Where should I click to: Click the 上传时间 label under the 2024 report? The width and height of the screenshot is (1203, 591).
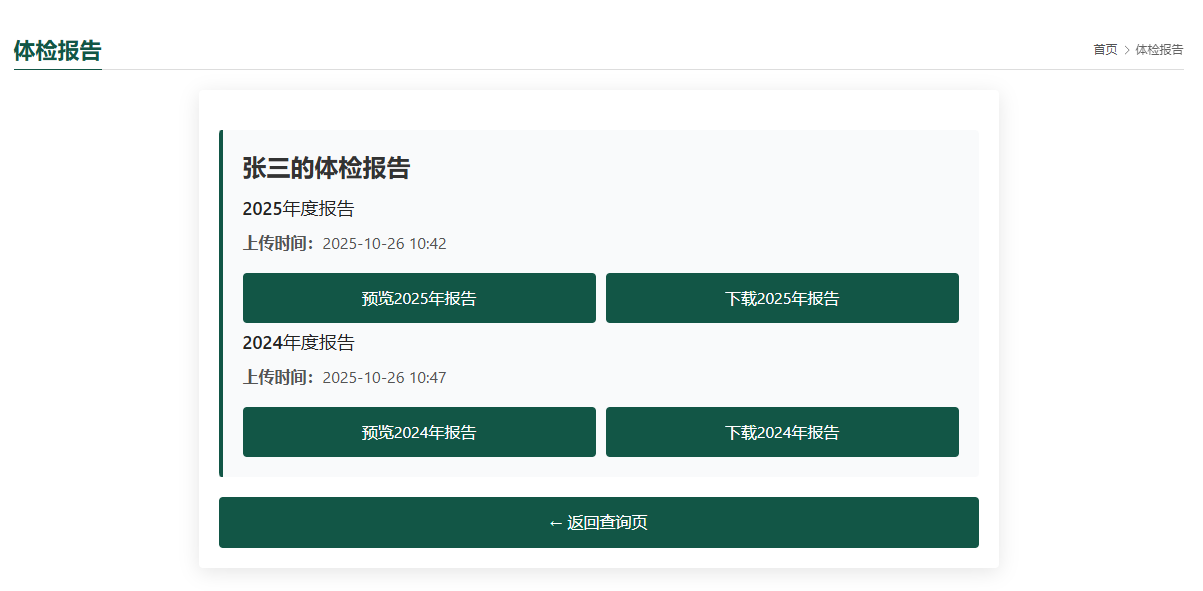[x=278, y=377]
